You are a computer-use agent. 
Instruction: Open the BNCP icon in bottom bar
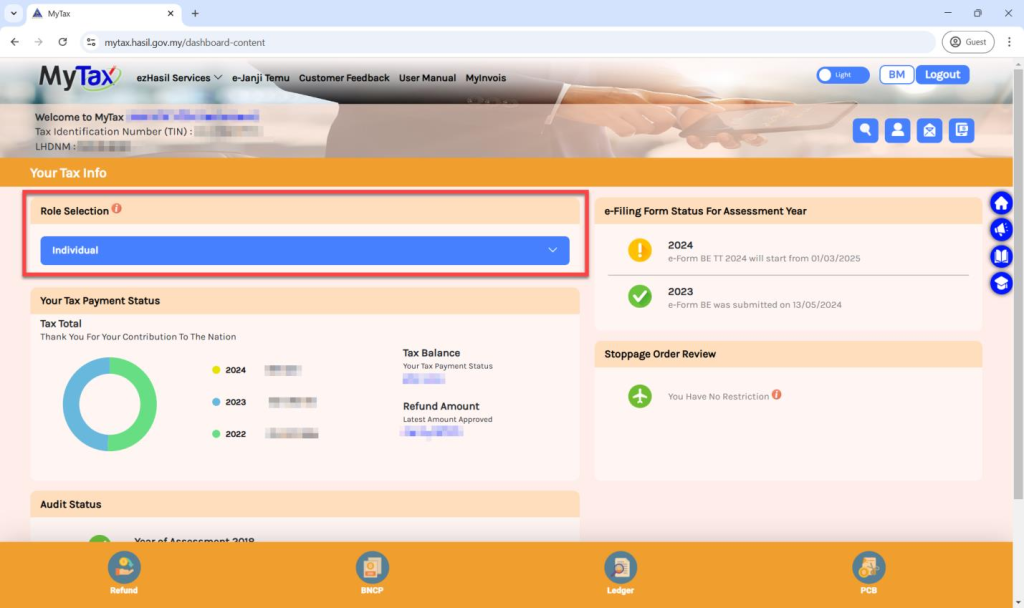(x=372, y=573)
